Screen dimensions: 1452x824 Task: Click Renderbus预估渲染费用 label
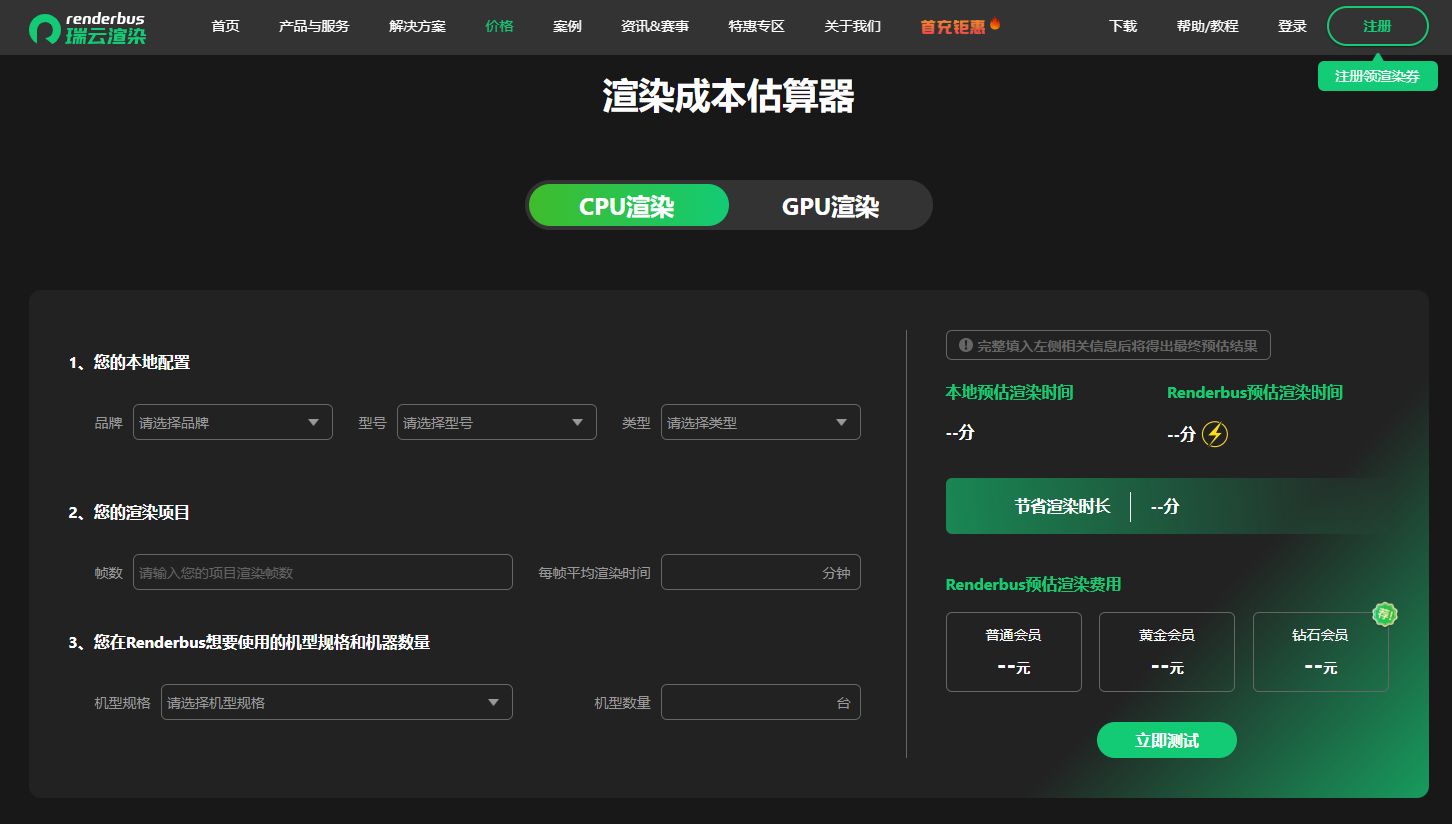1034,584
